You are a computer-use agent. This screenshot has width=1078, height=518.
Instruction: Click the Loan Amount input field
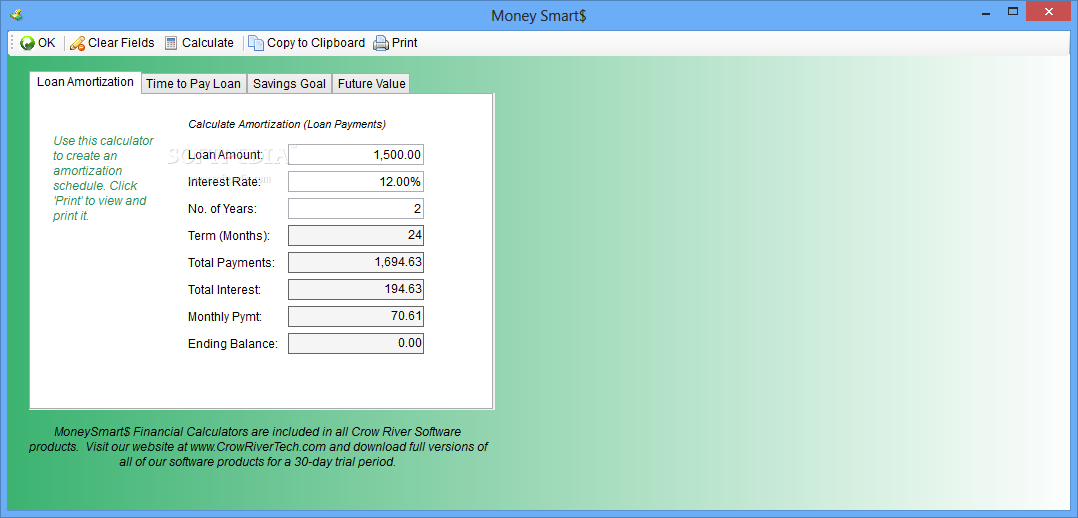point(355,155)
